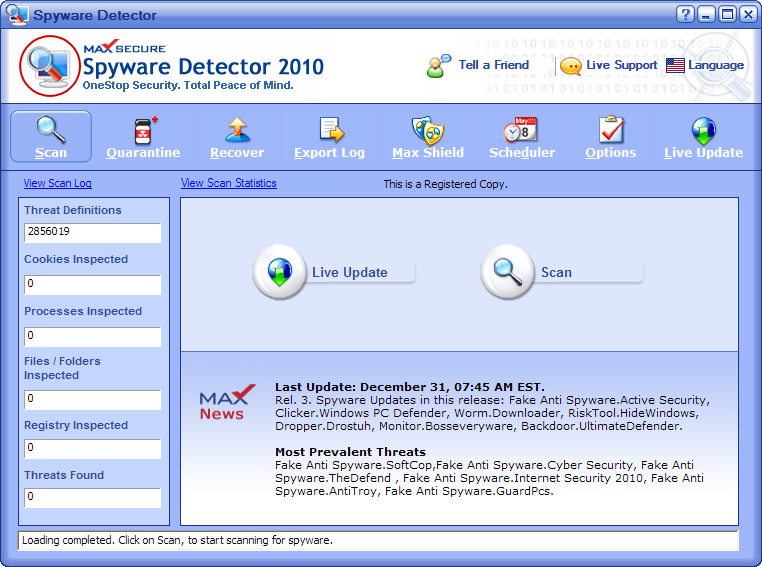Open the Scheduler calendar icon
The height and width of the screenshot is (567, 762).
tap(520, 131)
